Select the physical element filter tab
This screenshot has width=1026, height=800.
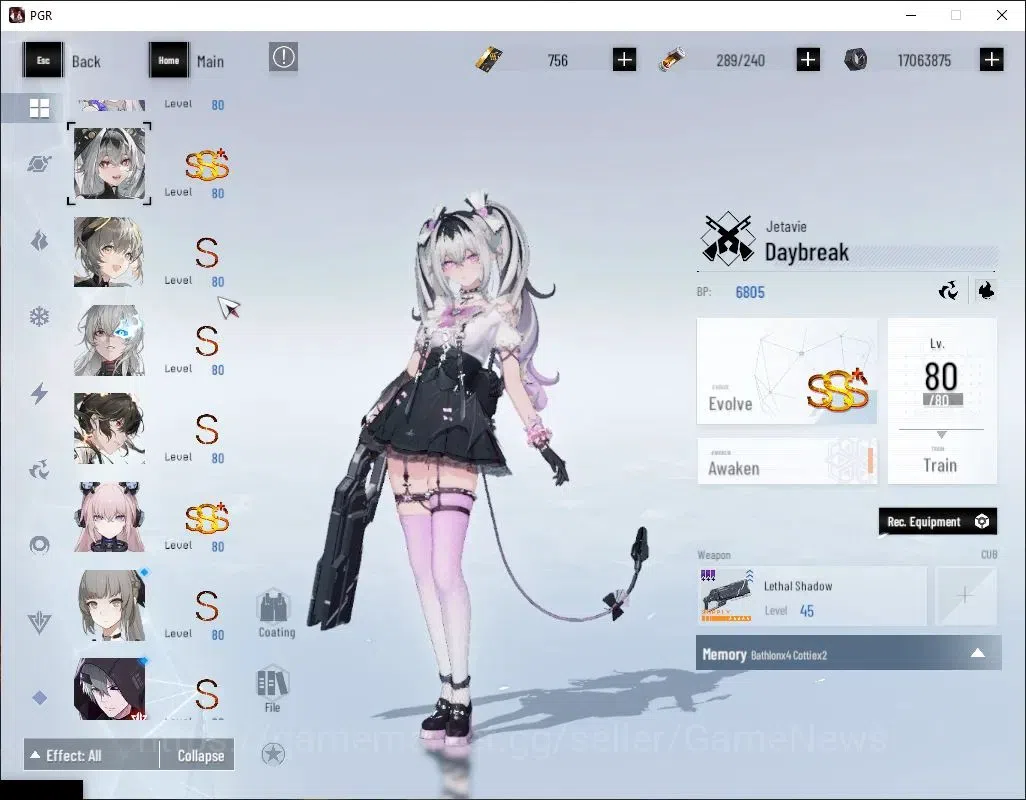pos(39,164)
